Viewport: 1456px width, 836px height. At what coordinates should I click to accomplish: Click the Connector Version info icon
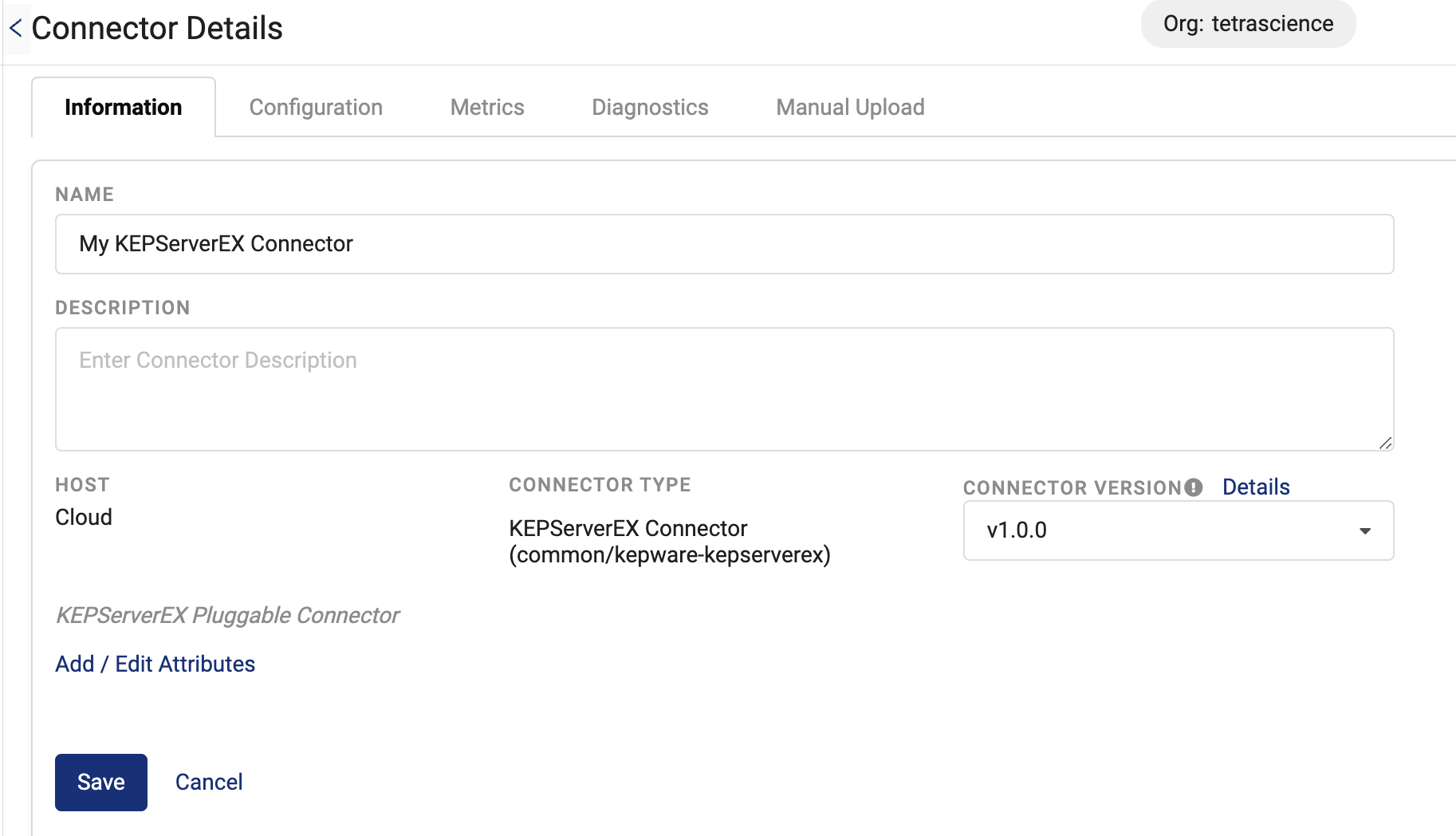[1193, 487]
